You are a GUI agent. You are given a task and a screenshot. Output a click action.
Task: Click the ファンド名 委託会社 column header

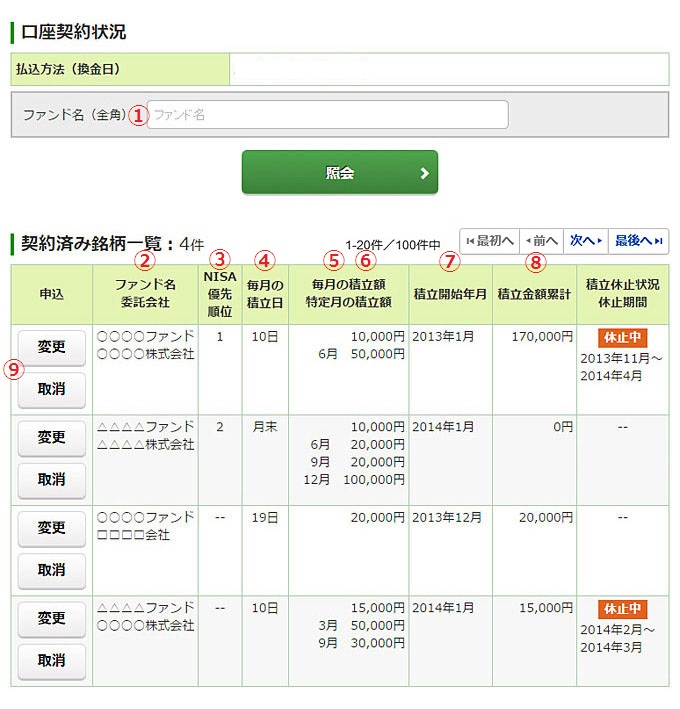[x=145, y=294]
